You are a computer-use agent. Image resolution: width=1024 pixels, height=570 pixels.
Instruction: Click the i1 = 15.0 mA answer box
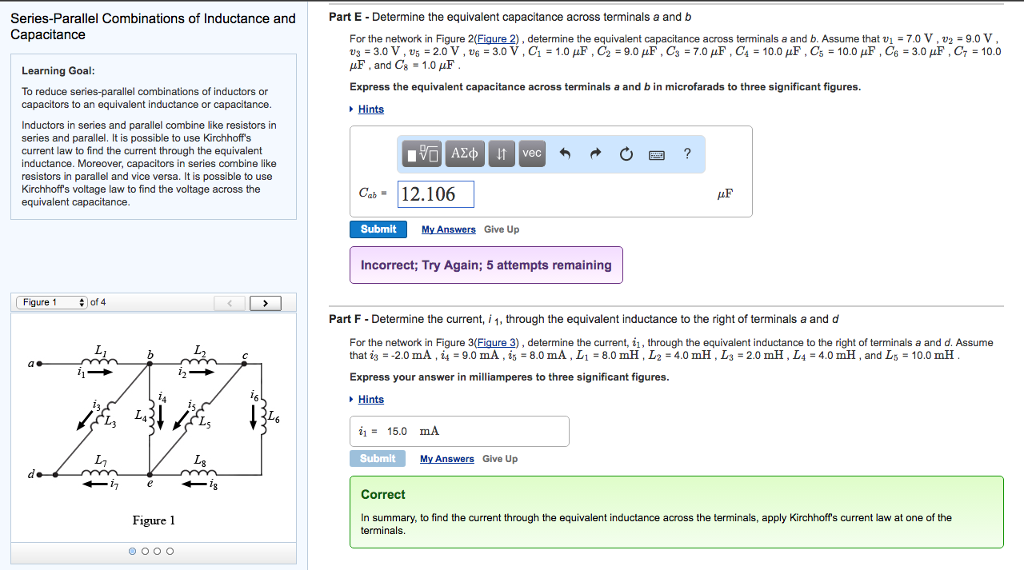click(x=459, y=432)
